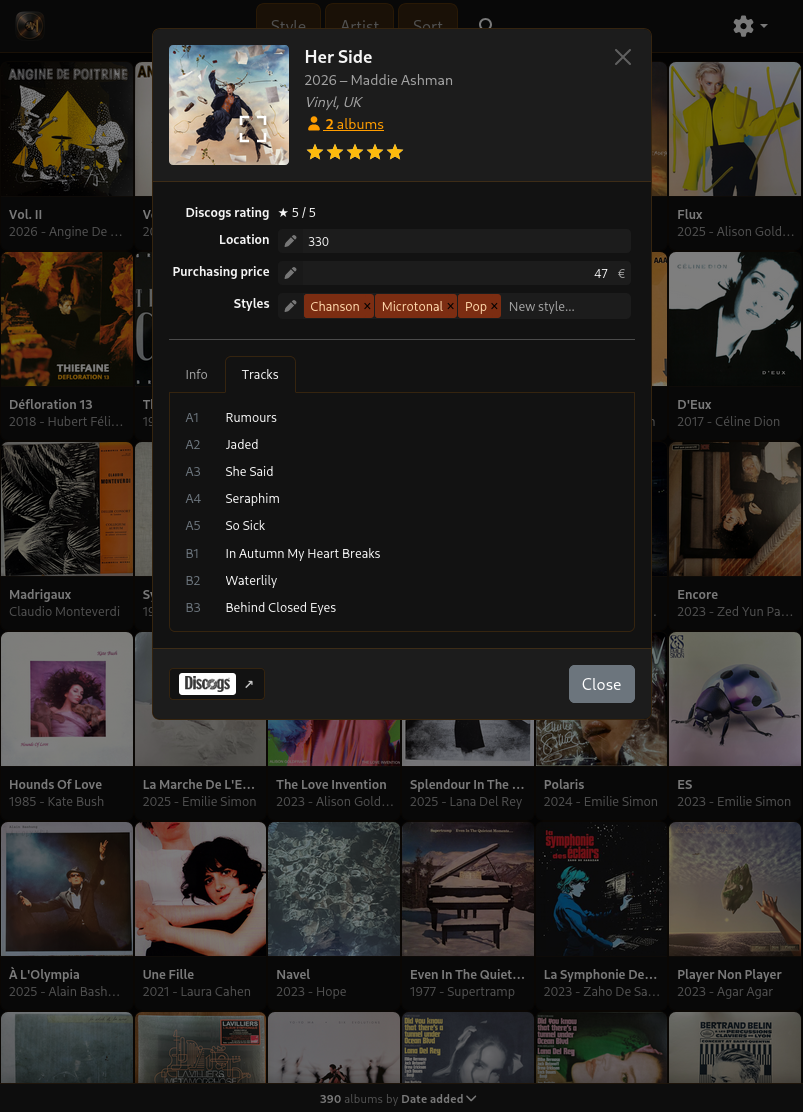Open the Encore album cover
Screen dimensions: 803x1112
tap(735, 509)
